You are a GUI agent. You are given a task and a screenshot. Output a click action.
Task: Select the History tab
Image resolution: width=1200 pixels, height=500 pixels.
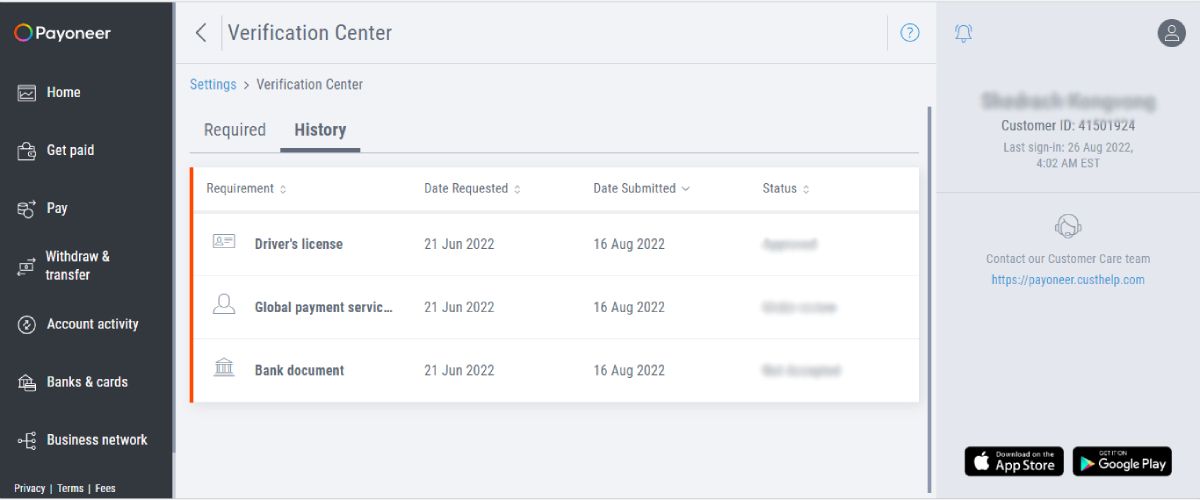click(320, 130)
